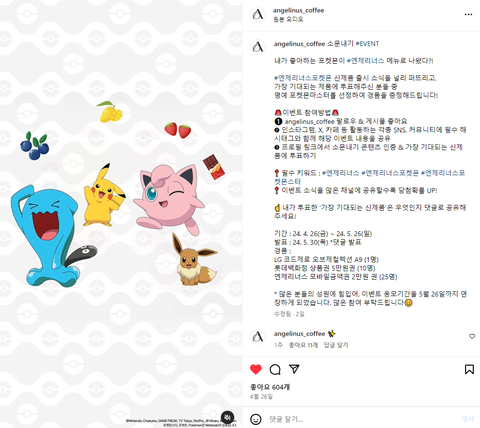Open the three-dot more options menu
The height and width of the screenshot is (428, 480).
click(468, 14)
